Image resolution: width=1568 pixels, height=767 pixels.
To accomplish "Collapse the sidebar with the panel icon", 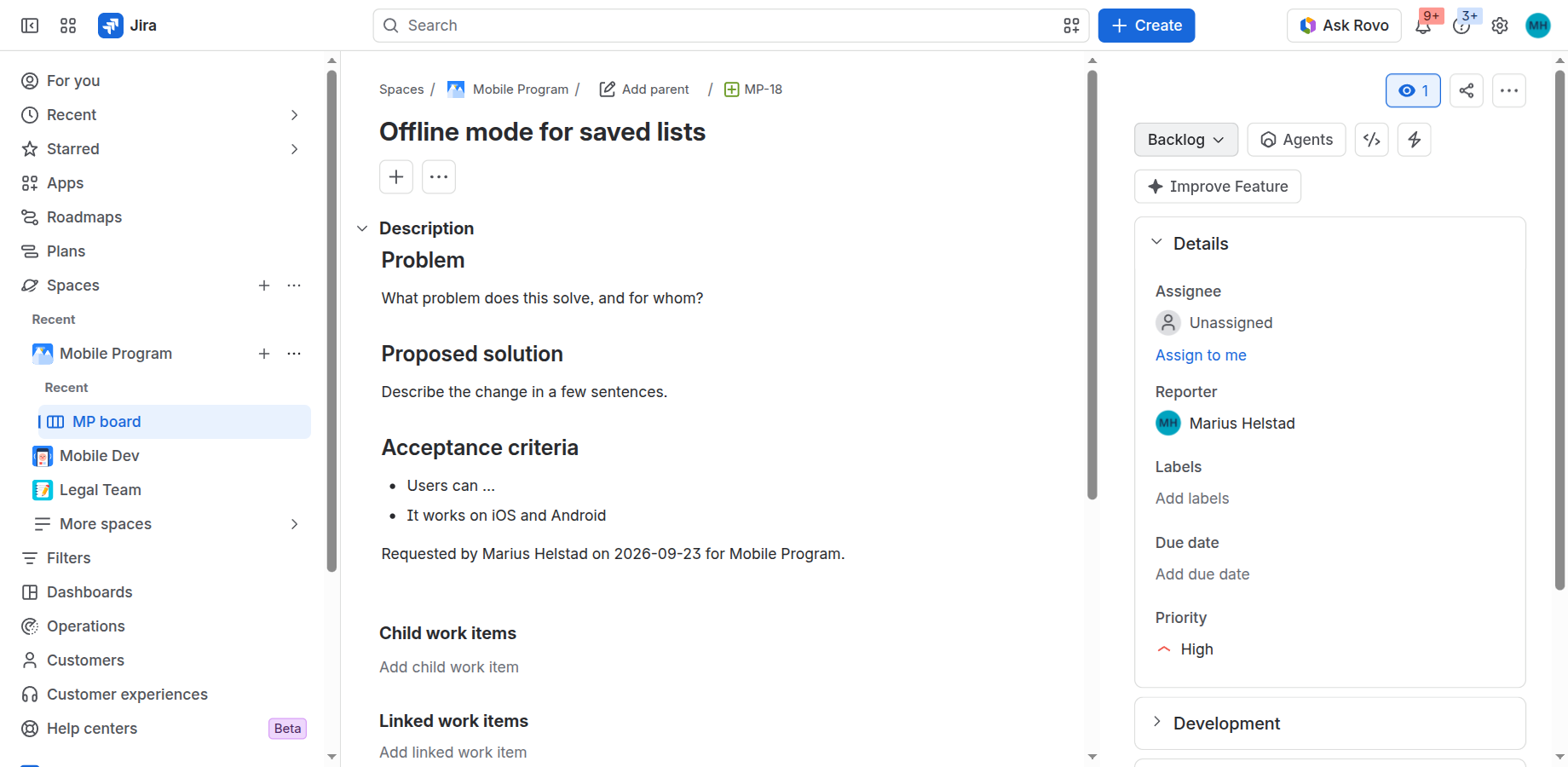I will point(30,26).
